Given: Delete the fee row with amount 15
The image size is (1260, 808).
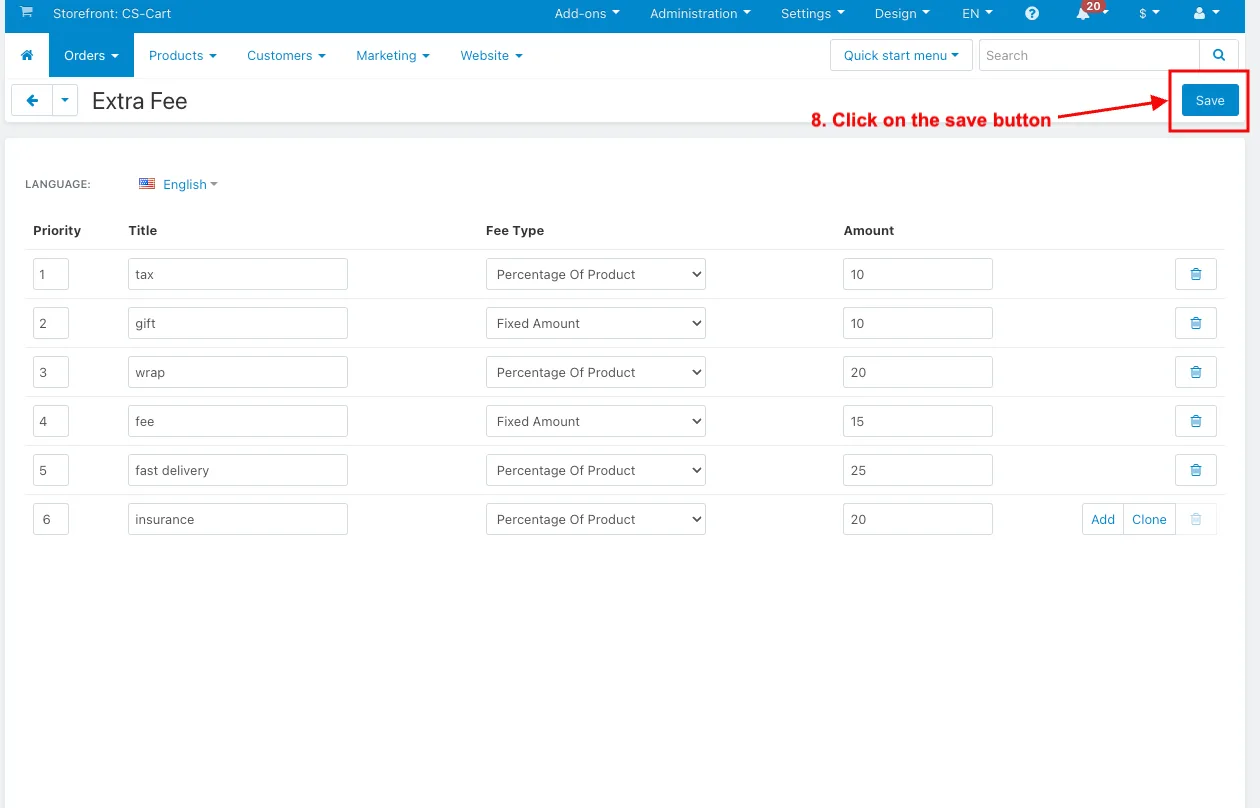Looking at the screenshot, I should [x=1196, y=421].
